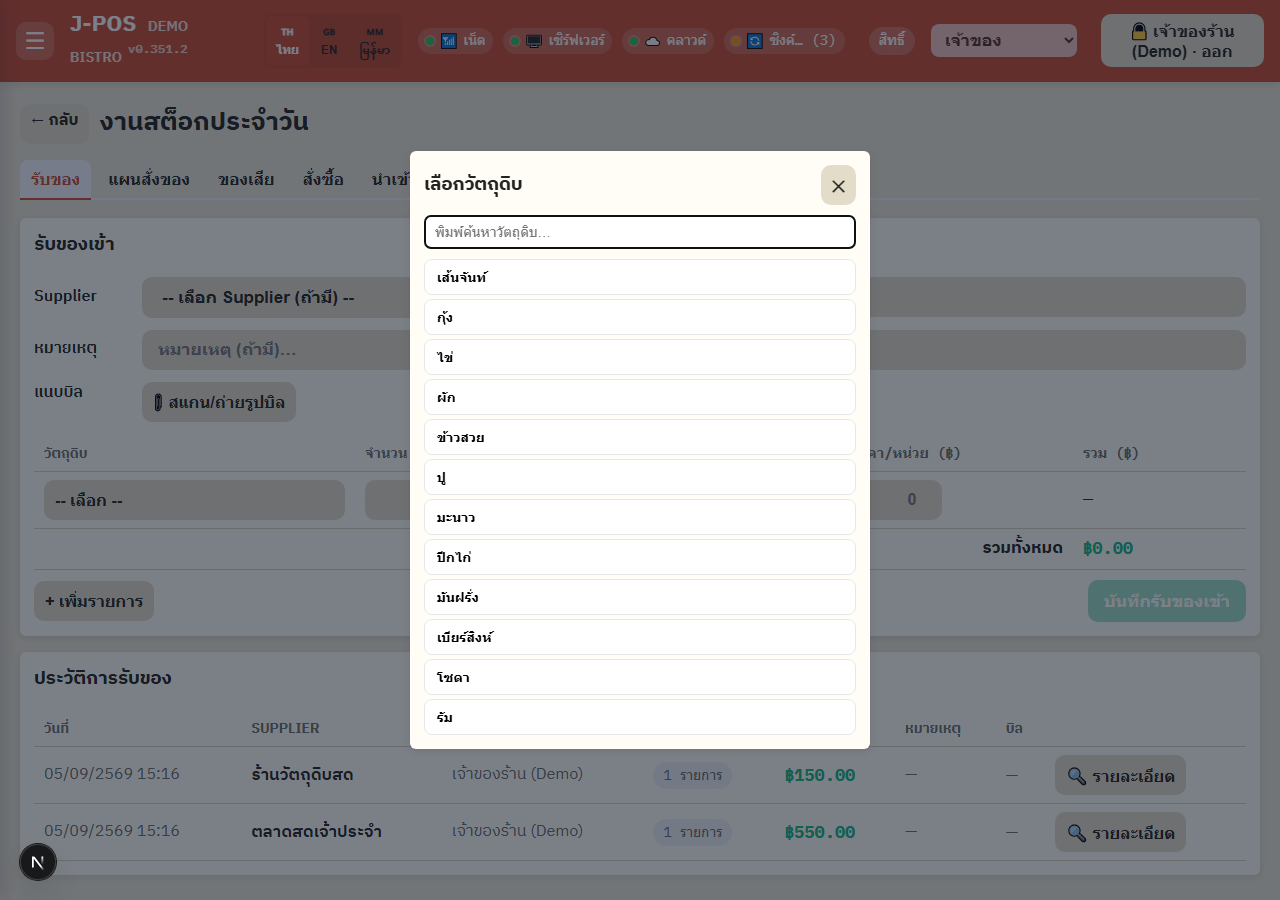Switch to the รับของ tab
Screen dimensions: 1280x900
click(x=55, y=180)
